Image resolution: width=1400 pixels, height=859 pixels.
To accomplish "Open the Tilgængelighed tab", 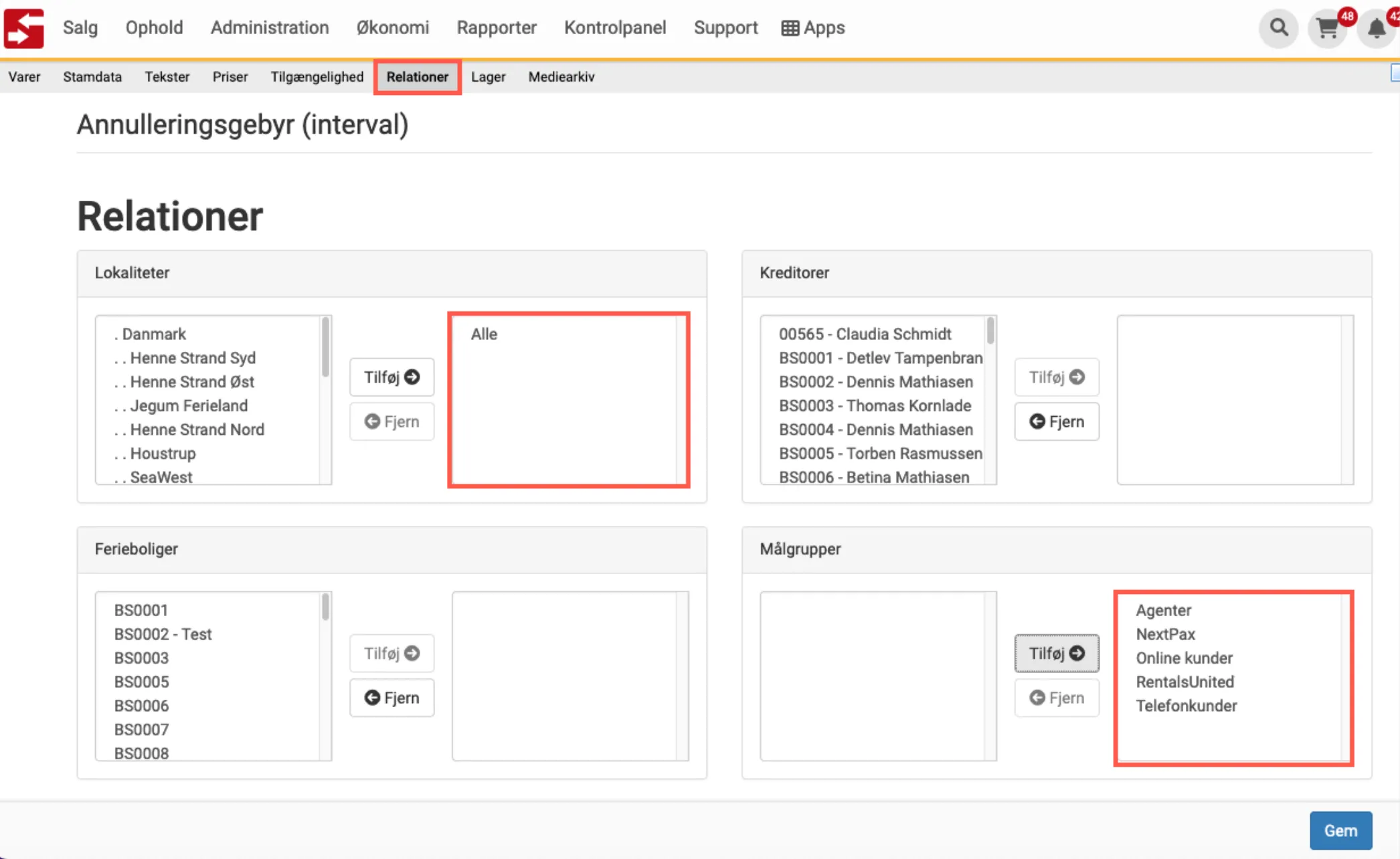I will (x=317, y=77).
